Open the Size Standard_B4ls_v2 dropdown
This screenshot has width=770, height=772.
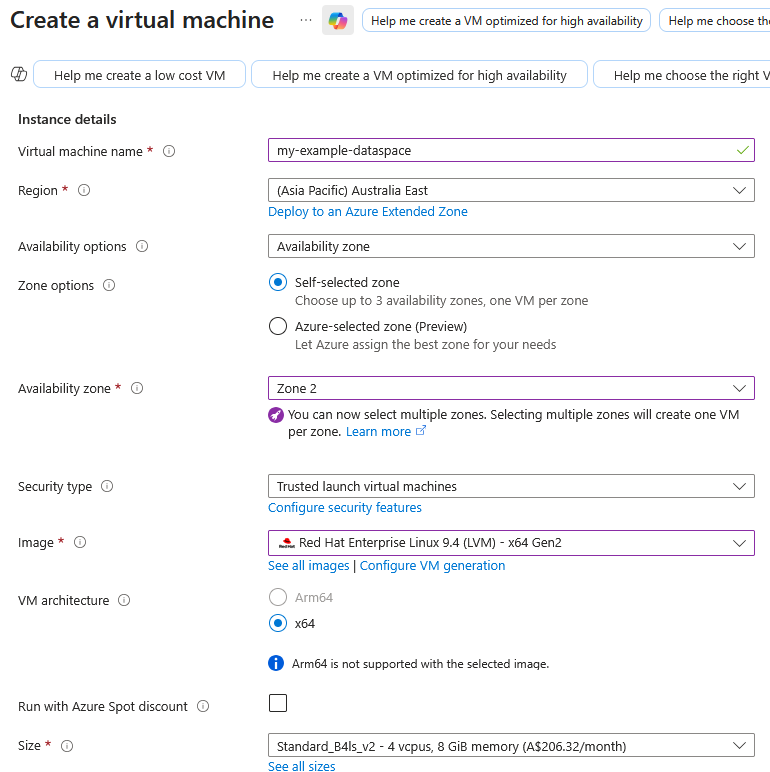511,746
